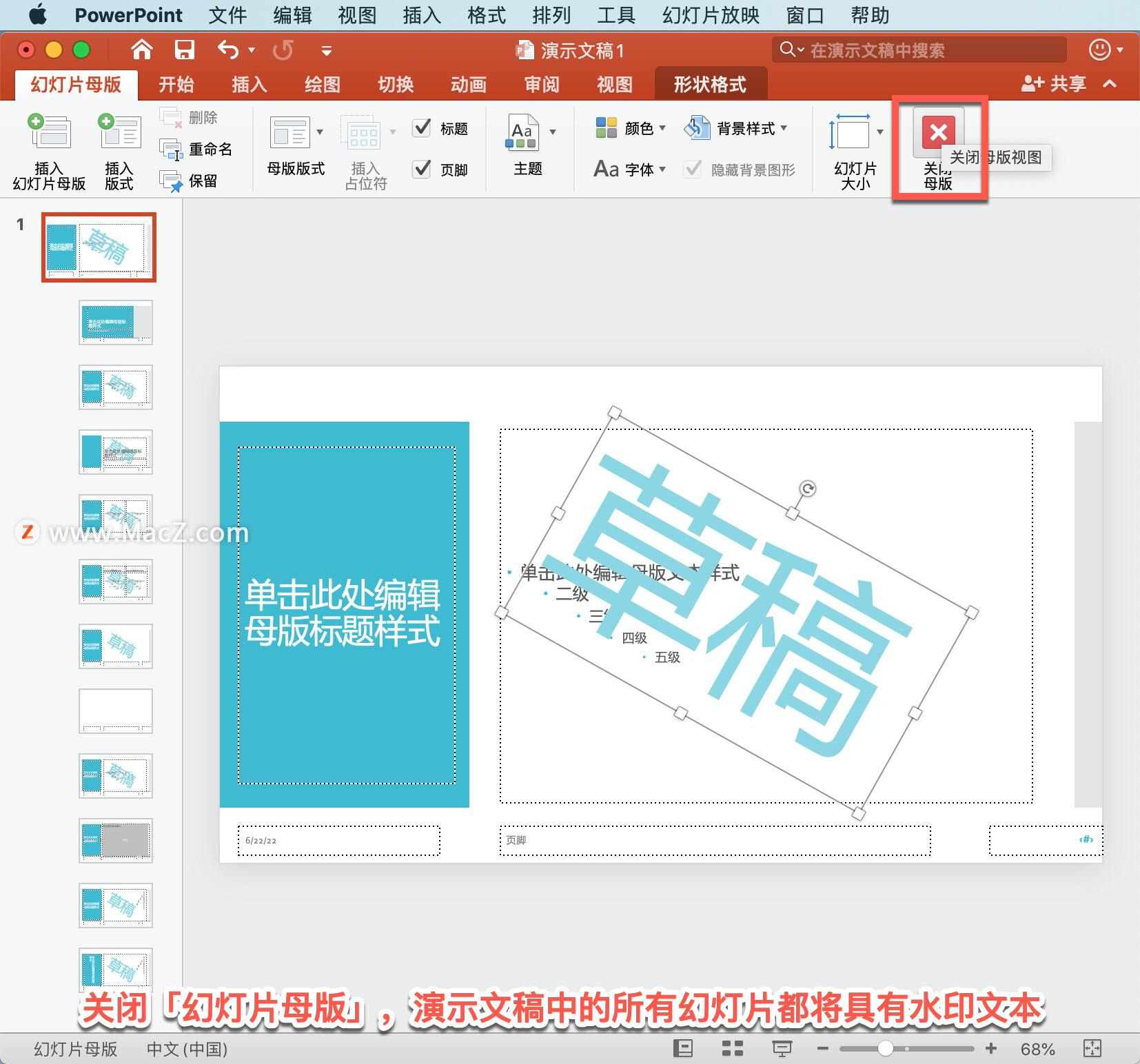1140x1064 pixels.
Task: Click the Home icon in title bar
Action: pyautogui.click(x=142, y=50)
